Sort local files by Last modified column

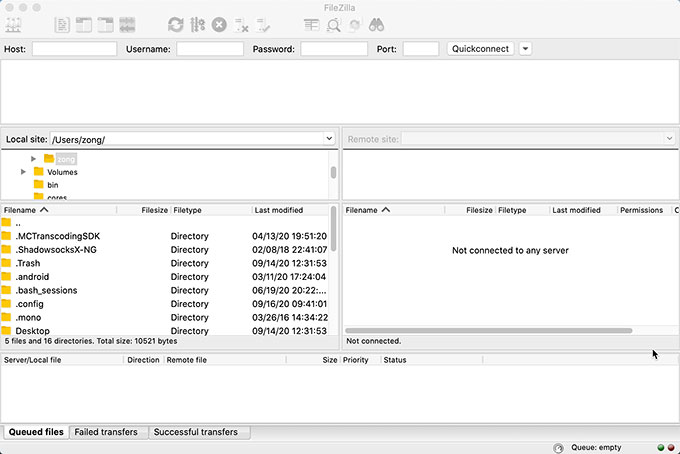click(291, 210)
